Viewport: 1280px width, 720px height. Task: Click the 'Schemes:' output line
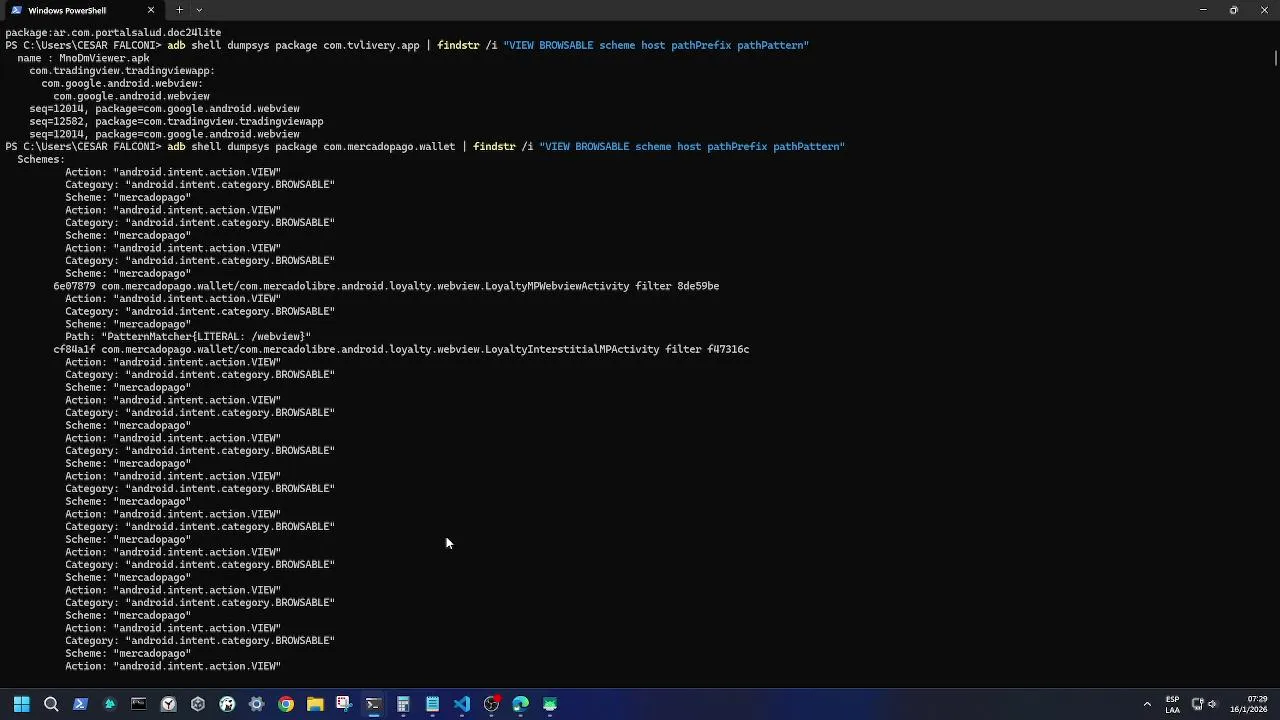point(41,159)
